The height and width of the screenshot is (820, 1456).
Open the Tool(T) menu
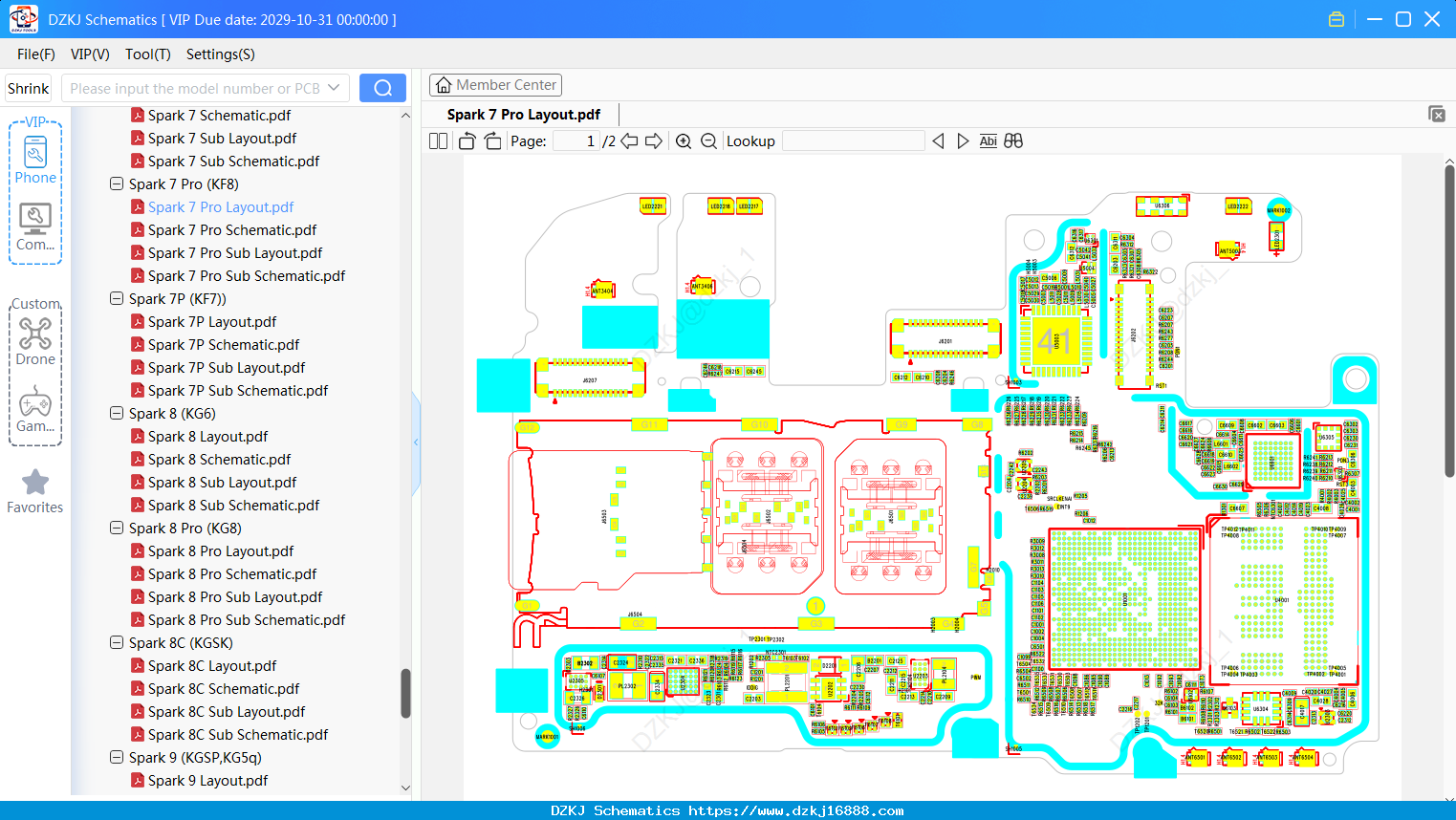point(148,54)
